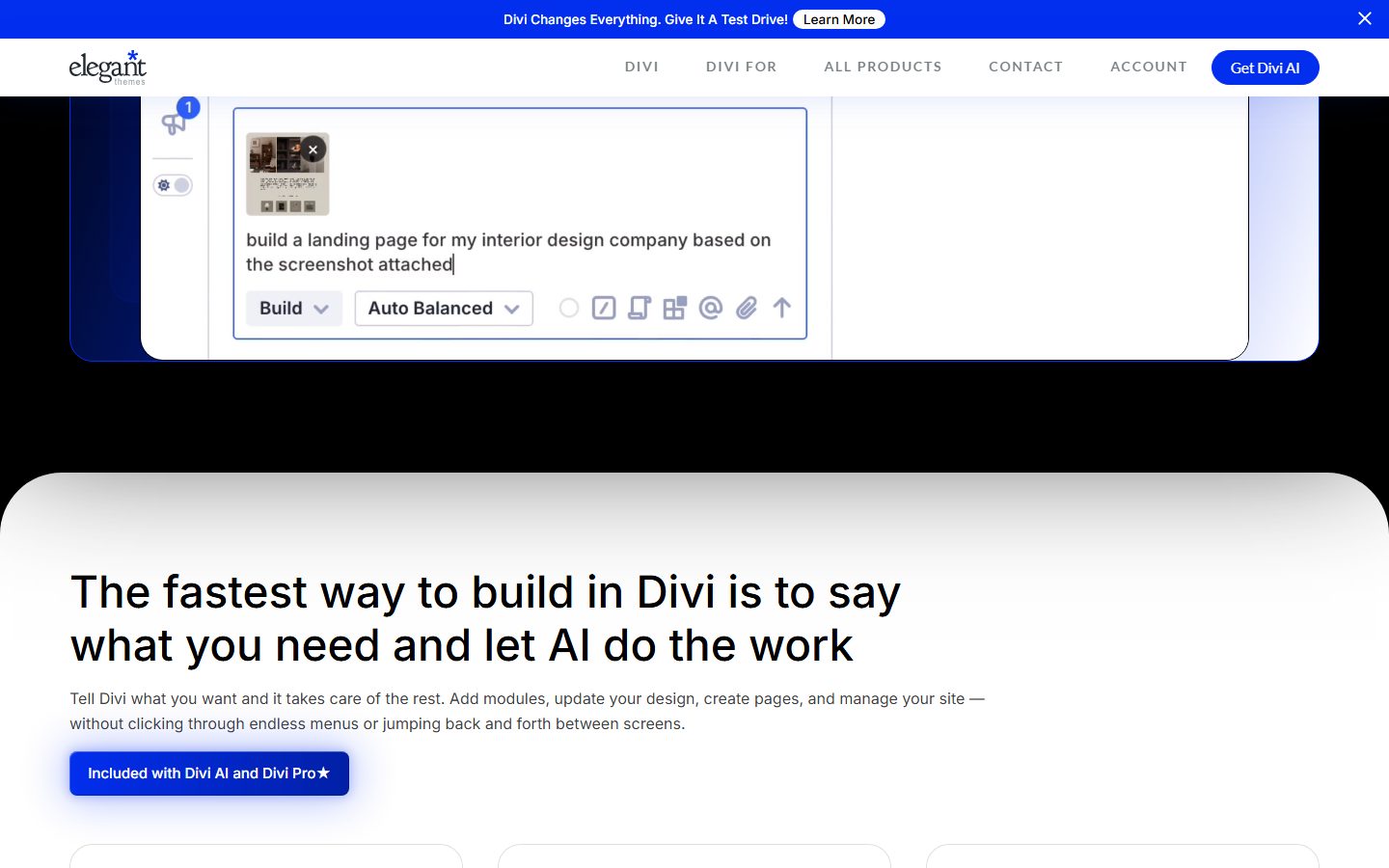Click the Learn More banner button
Screen dimensions: 1389x868
(x=839, y=19)
